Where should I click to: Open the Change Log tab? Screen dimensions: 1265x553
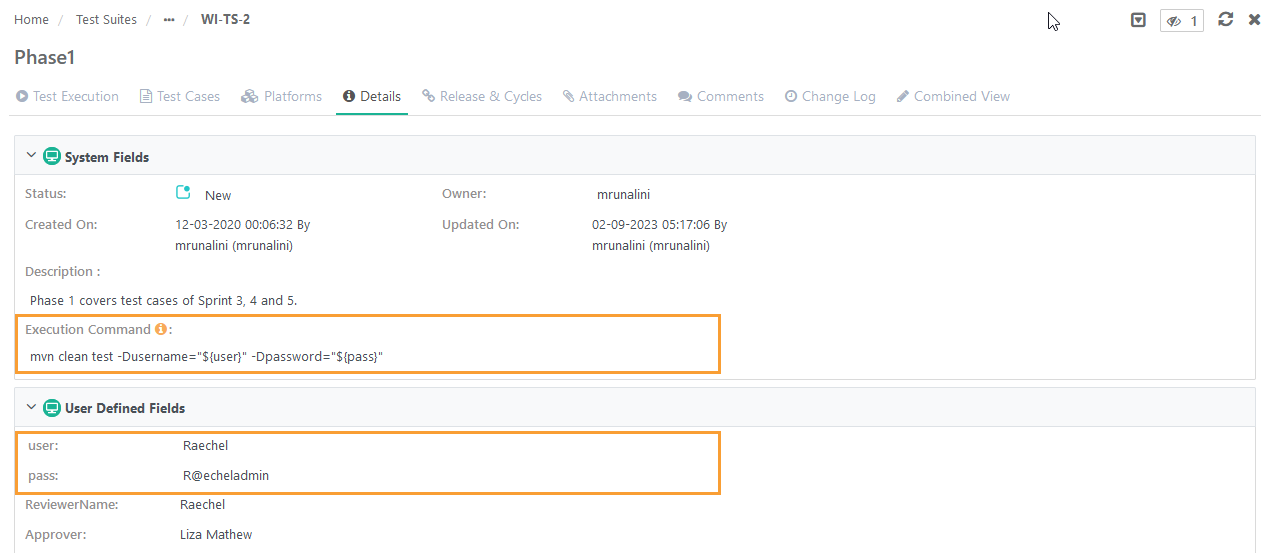click(x=830, y=97)
